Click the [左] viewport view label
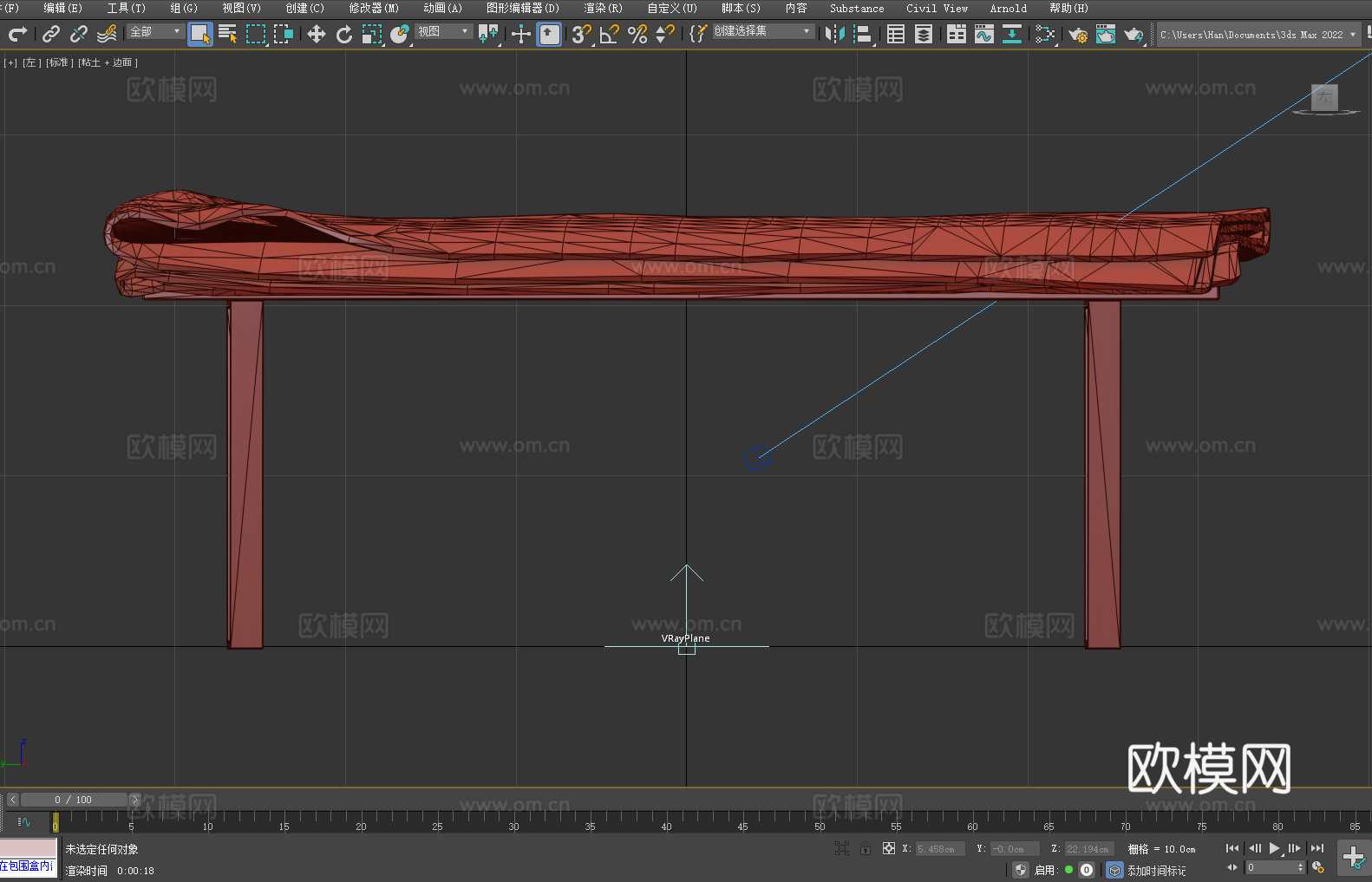This screenshot has height=882, width=1372. (31, 62)
